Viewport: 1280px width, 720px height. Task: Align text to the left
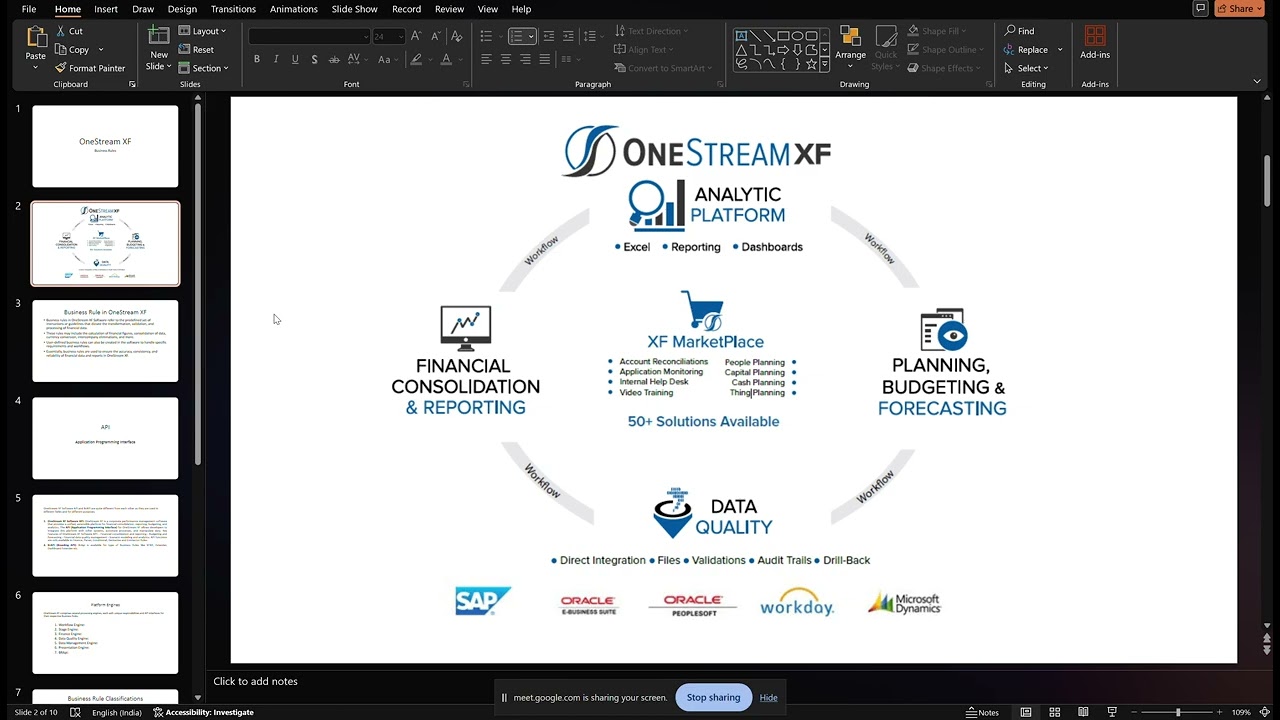point(486,59)
